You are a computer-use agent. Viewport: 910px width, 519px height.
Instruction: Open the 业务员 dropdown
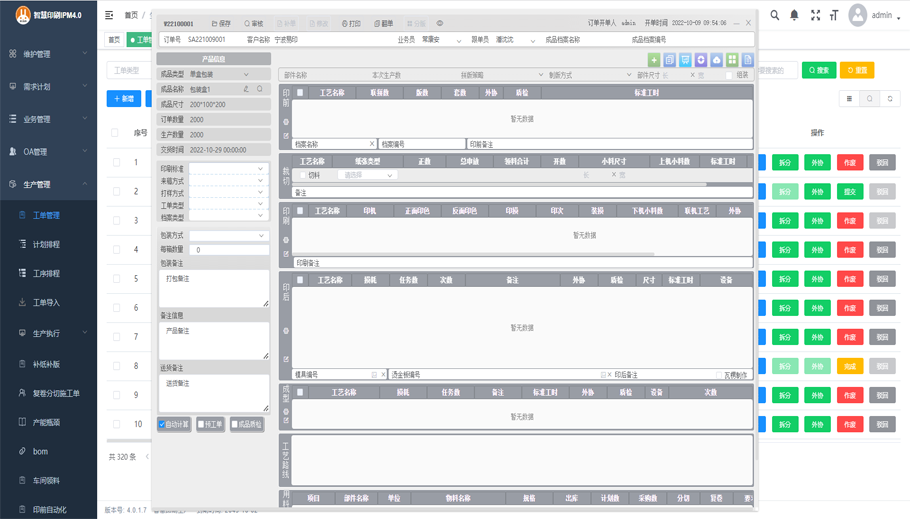pyautogui.click(x=440, y=40)
